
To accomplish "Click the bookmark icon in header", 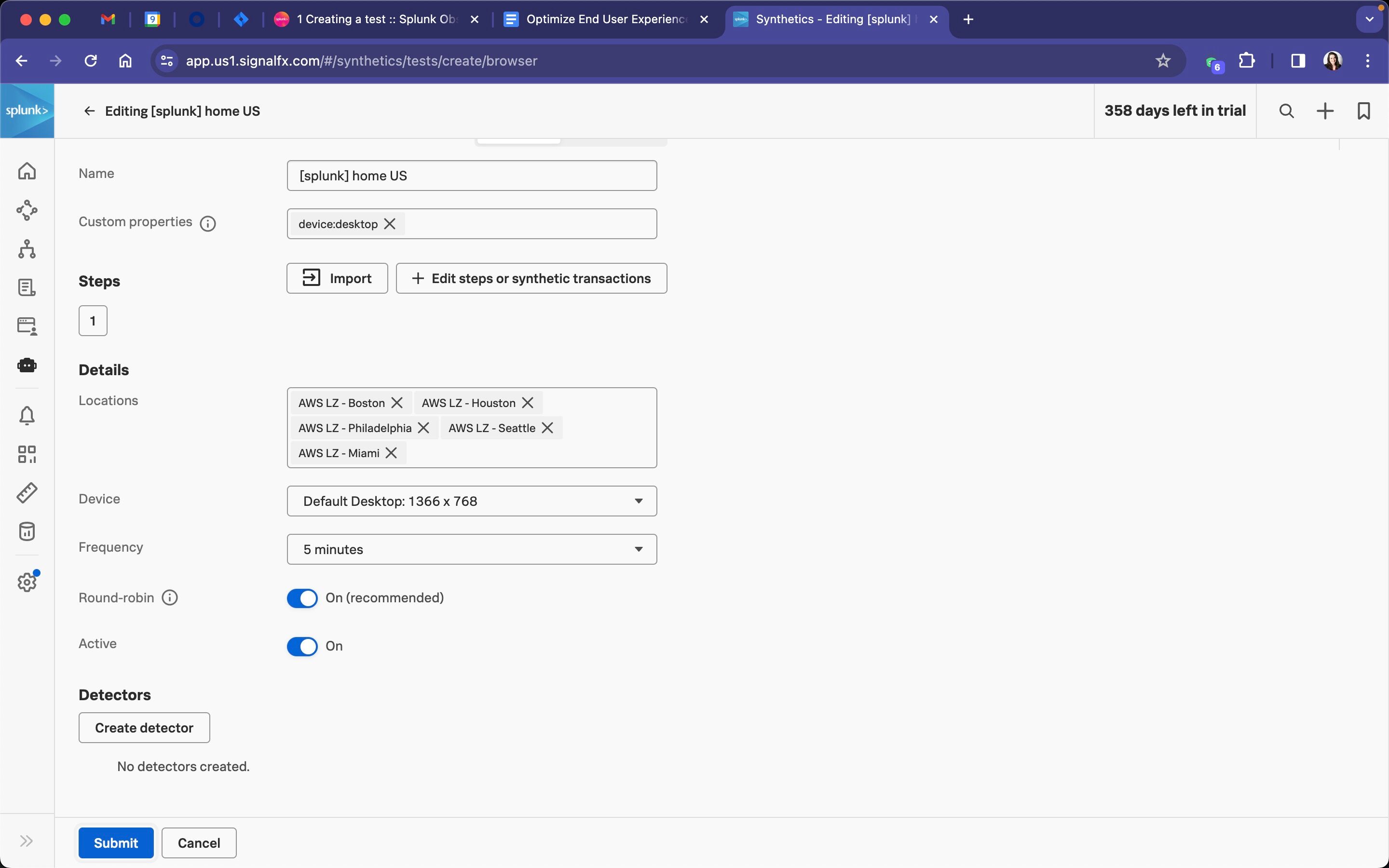I will [1364, 111].
